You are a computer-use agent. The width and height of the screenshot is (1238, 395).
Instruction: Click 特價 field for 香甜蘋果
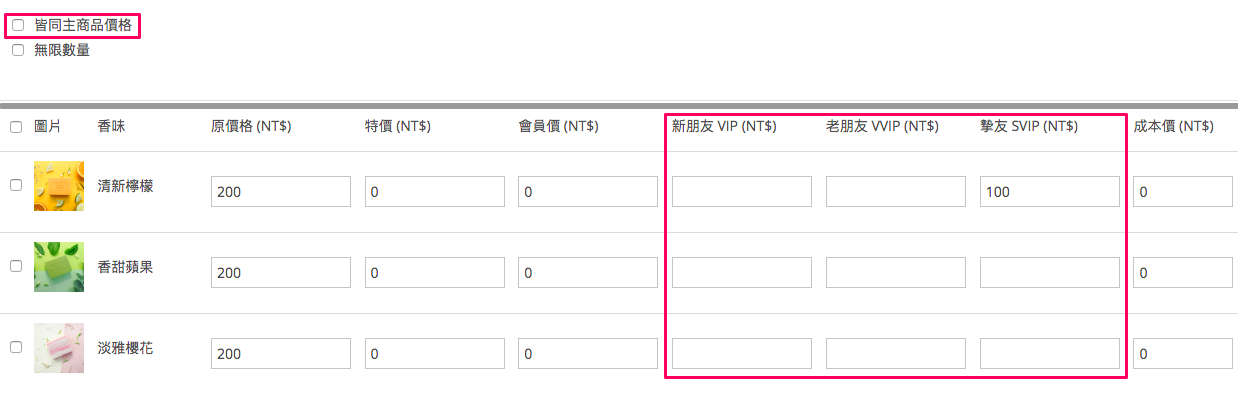point(435,272)
